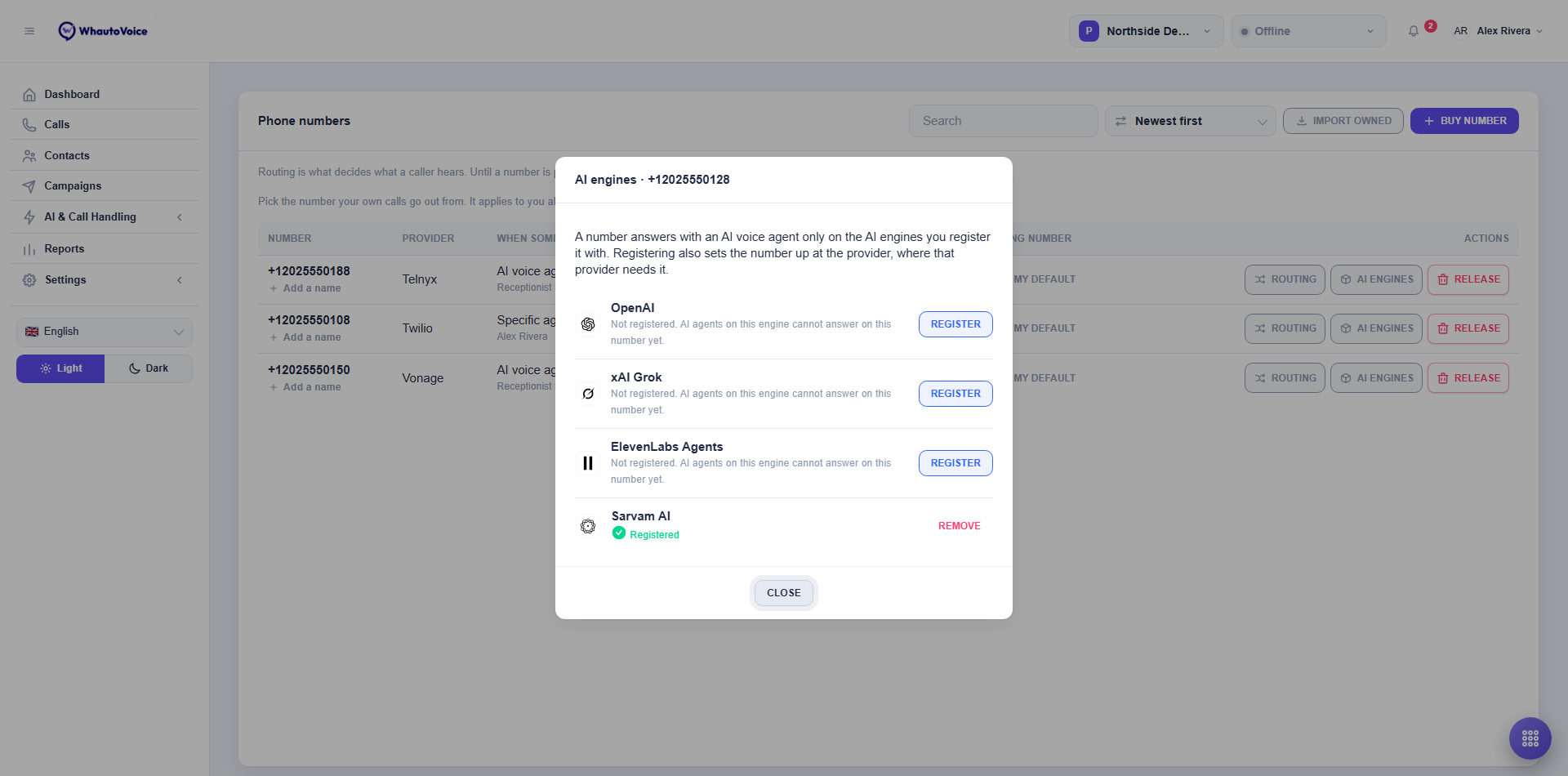Open the English language selector

pyautogui.click(x=105, y=332)
